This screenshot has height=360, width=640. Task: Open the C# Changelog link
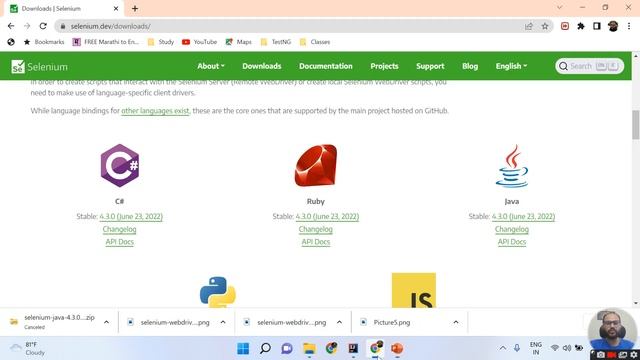pos(120,229)
